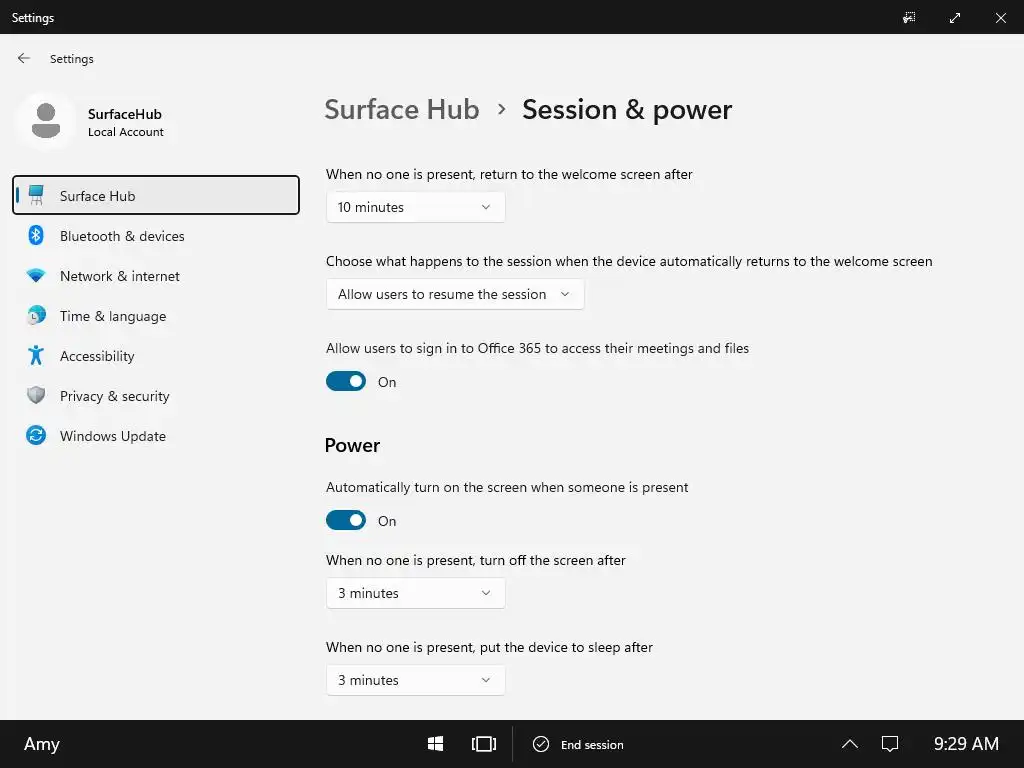Click the Windows Update sync icon
This screenshot has width=1024, height=768.
(36, 435)
